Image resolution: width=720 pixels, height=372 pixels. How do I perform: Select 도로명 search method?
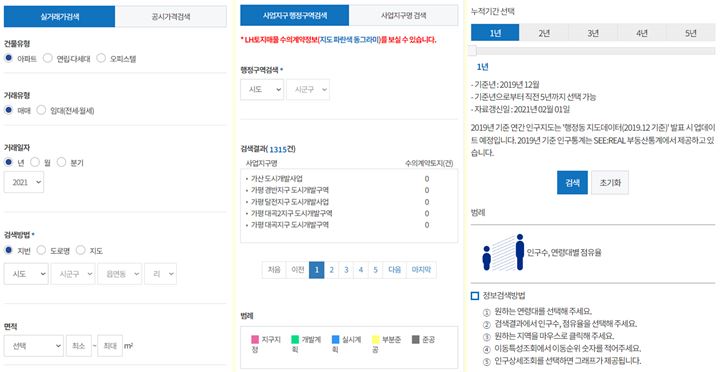click(x=41, y=250)
